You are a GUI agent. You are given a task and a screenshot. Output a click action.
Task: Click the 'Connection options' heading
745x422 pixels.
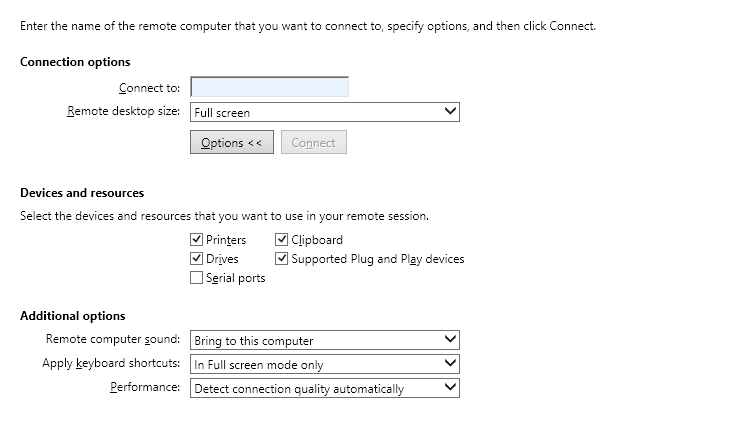click(75, 62)
